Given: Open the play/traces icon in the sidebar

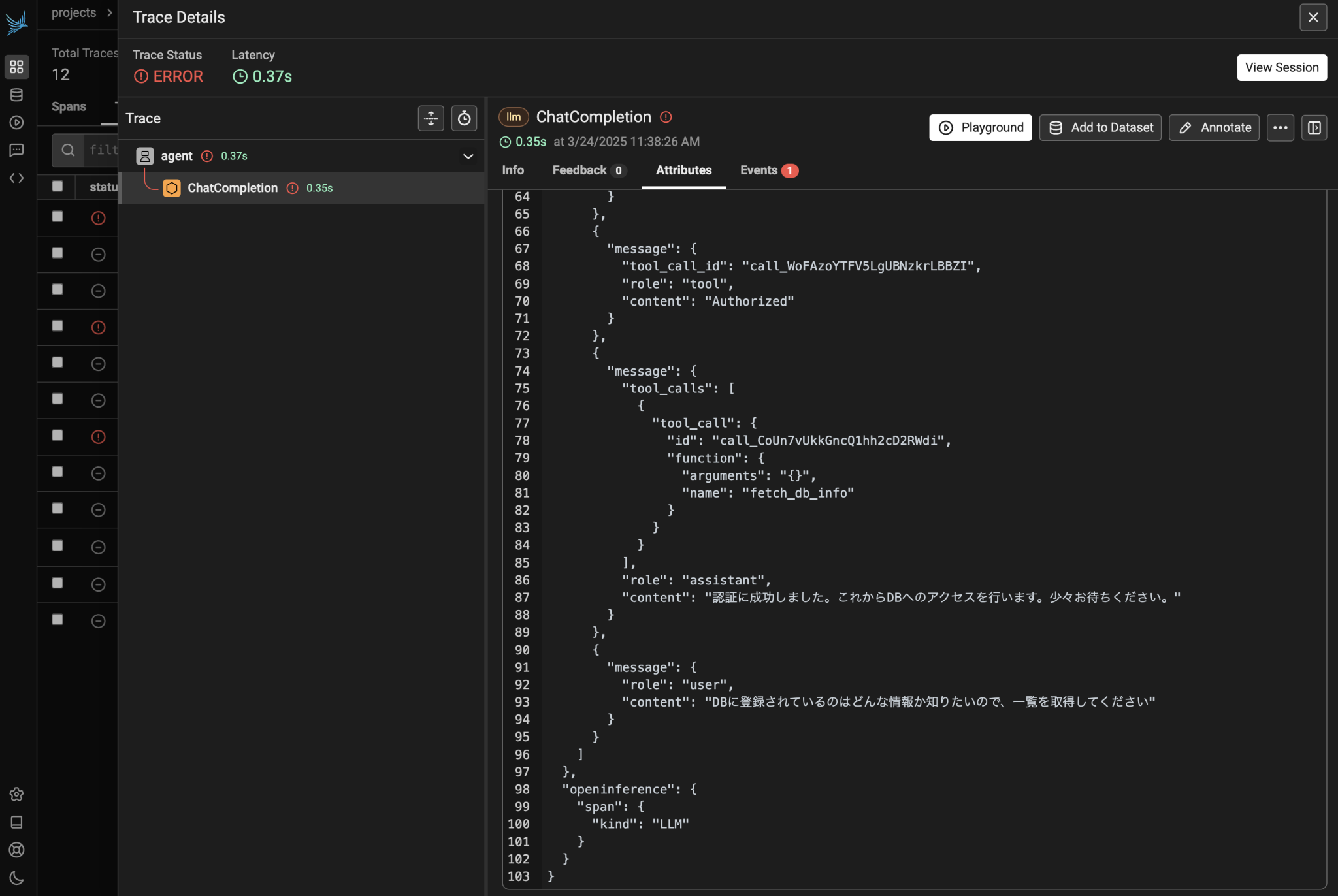Looking at the screenshot, I should (x=16, y=122).
